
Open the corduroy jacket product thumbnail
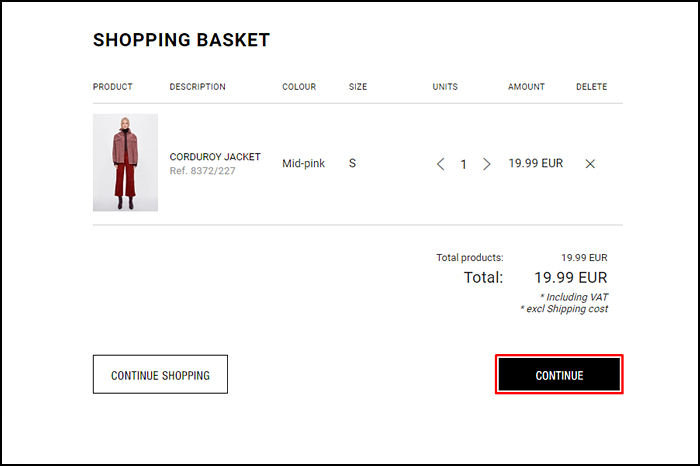click(x=125, y=162)
